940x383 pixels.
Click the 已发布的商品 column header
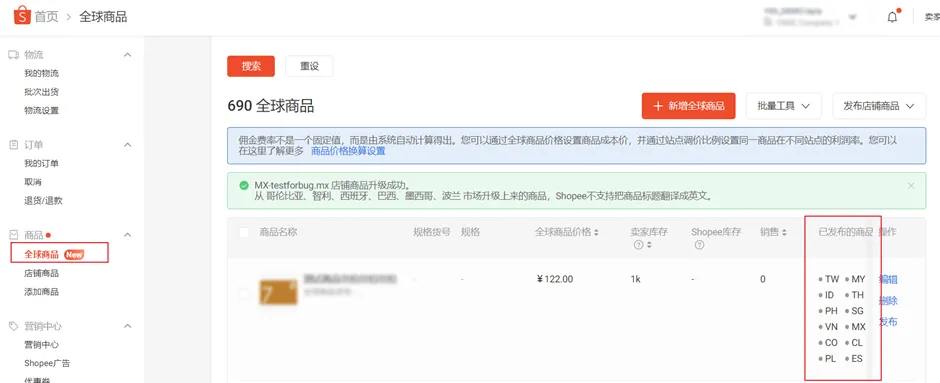[x=846, y=232]
